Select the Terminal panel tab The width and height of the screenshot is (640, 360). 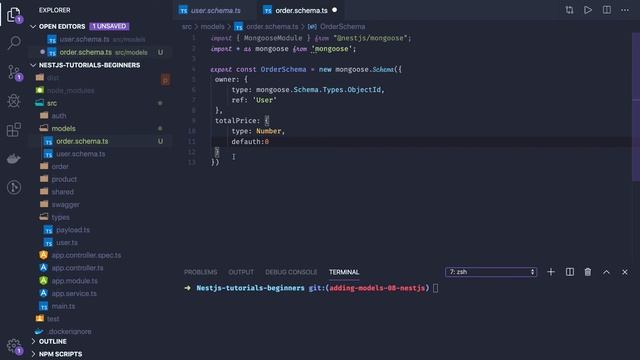click(x=344, y=272)
